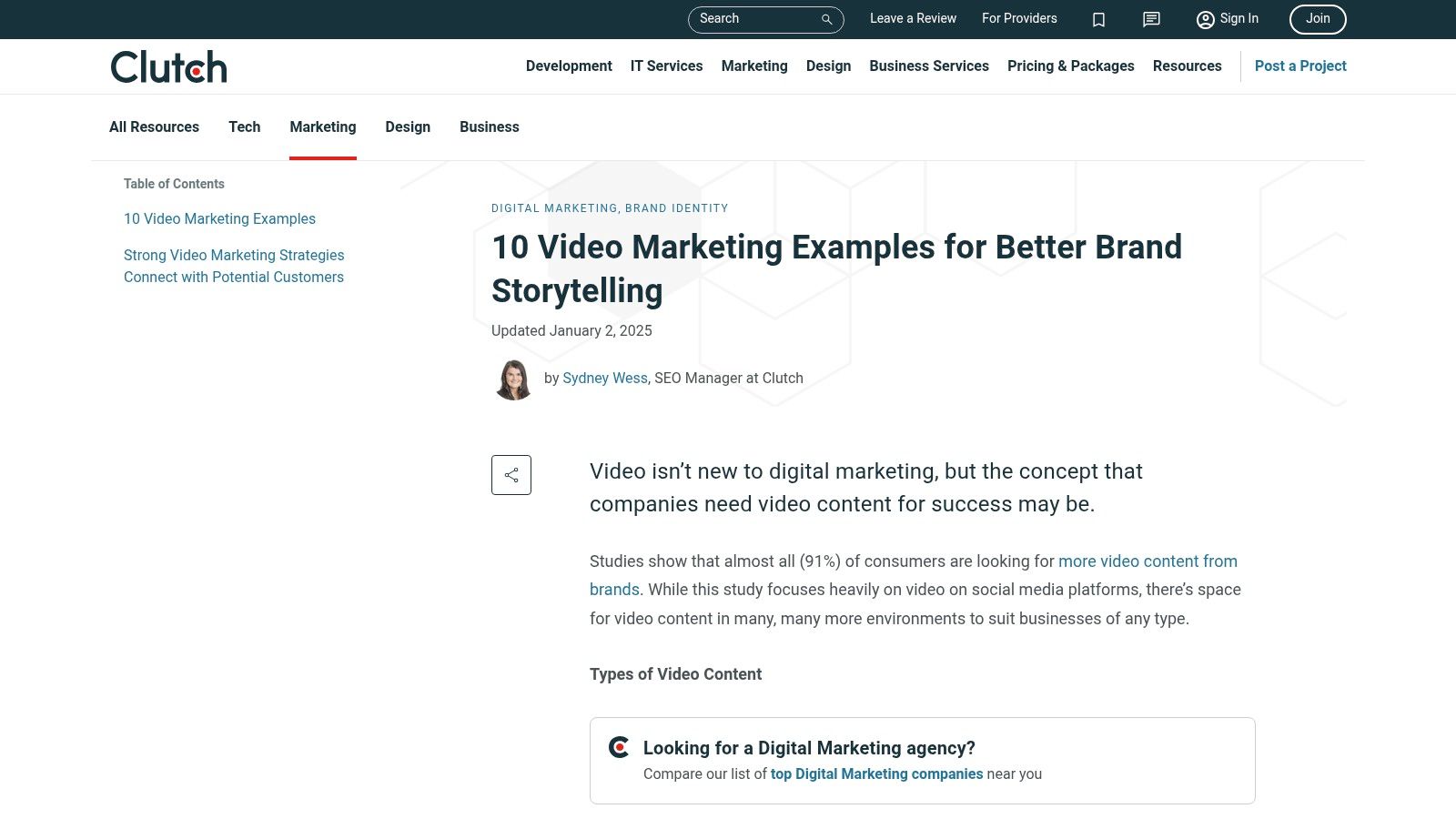
Task: Open the messages chat icon
Action: tap(1151, 19)
